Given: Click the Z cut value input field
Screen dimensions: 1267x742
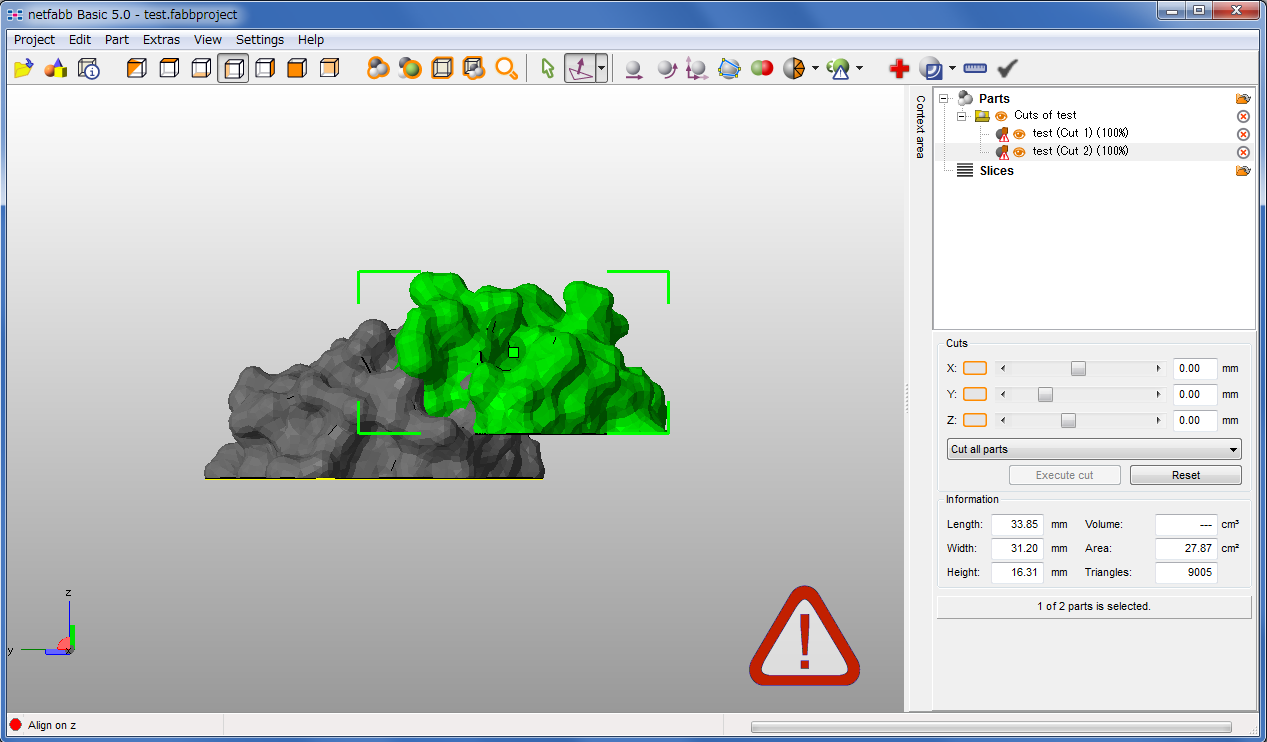Looking at the screenshot, I should [1194, 420].
